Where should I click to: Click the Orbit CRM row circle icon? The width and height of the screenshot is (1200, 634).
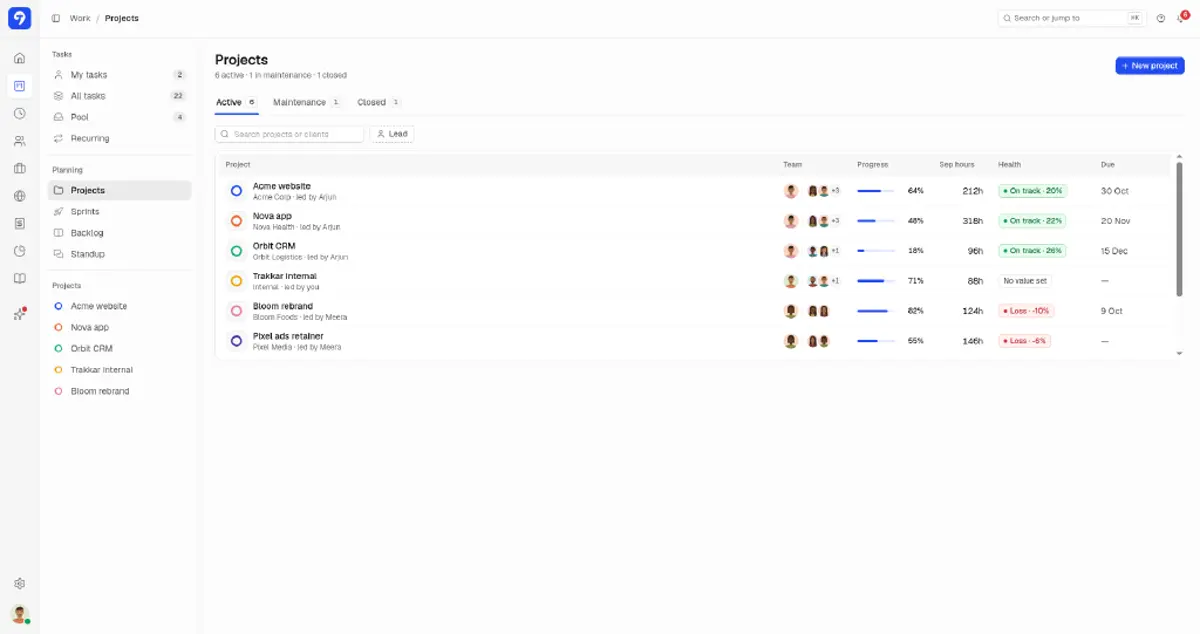click(x=236, y=251)
